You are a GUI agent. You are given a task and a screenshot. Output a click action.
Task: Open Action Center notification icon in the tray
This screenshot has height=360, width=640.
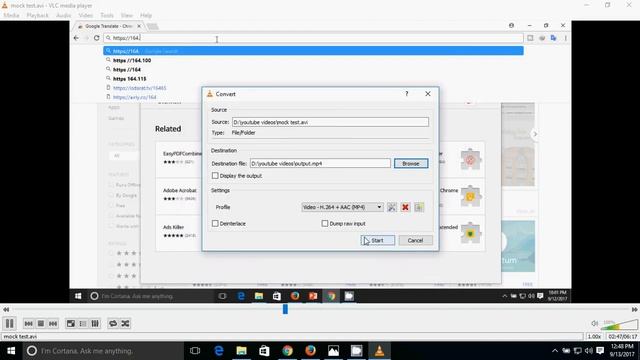(600, 351)
